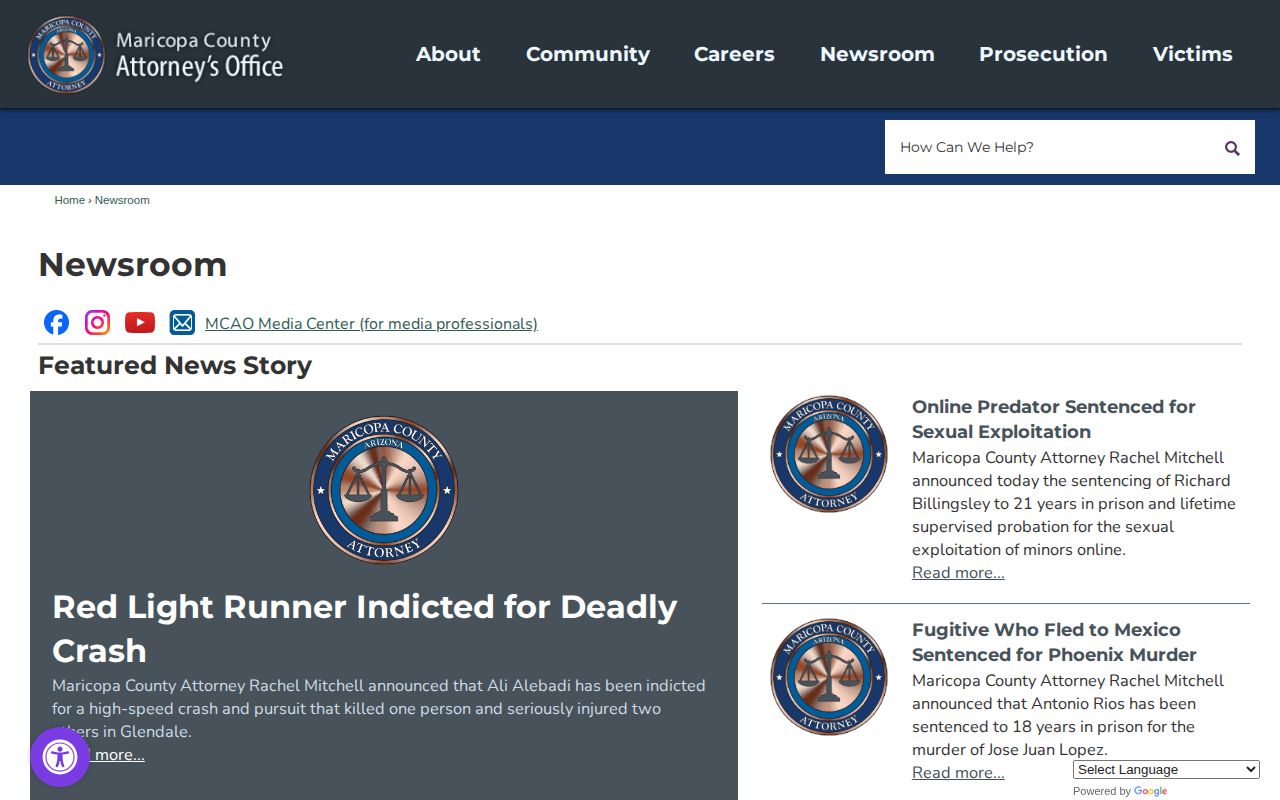
Task: Click the Newsroom page title
Action: [x=133, y=264]
